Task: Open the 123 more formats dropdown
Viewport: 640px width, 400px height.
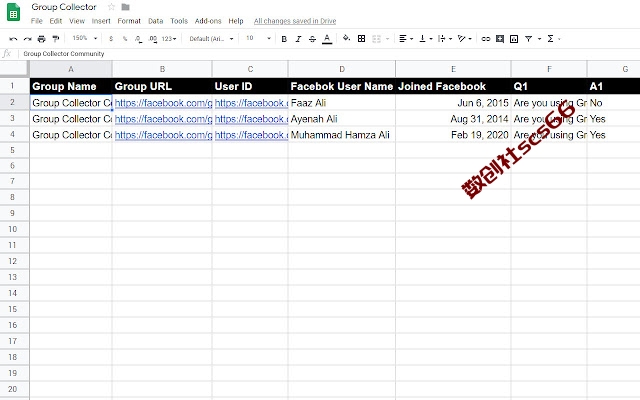Action: click(x=169, y=39)
